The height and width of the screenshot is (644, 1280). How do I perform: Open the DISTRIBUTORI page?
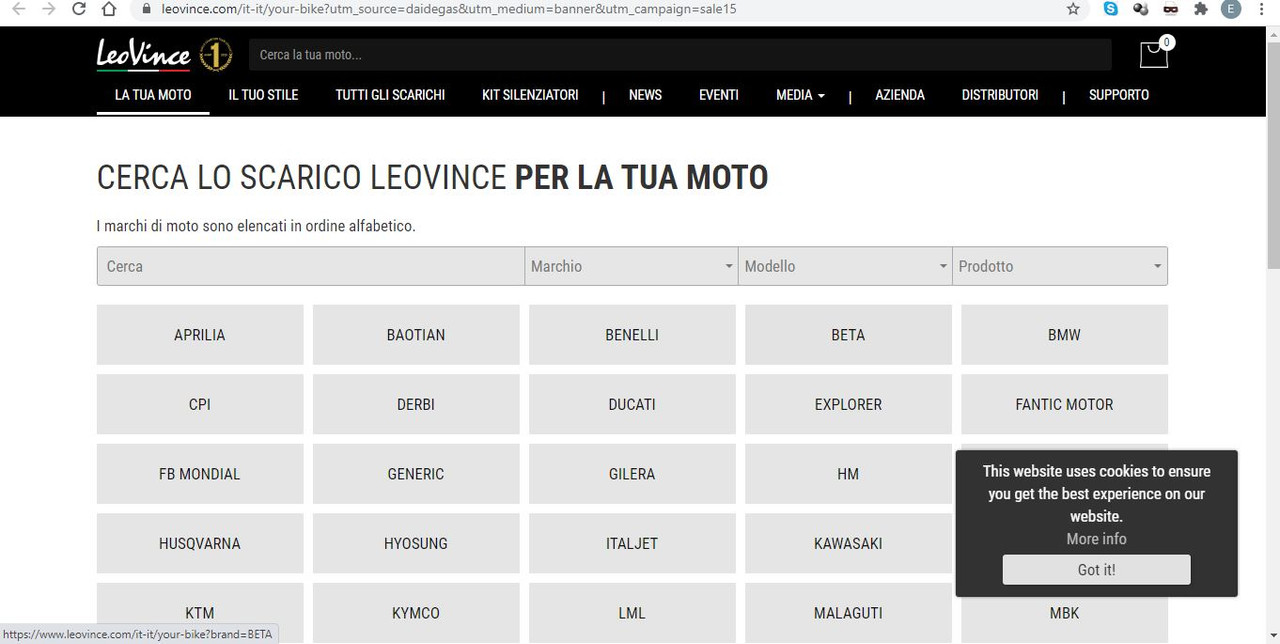pyautogui.click(x=1000, y=95)
